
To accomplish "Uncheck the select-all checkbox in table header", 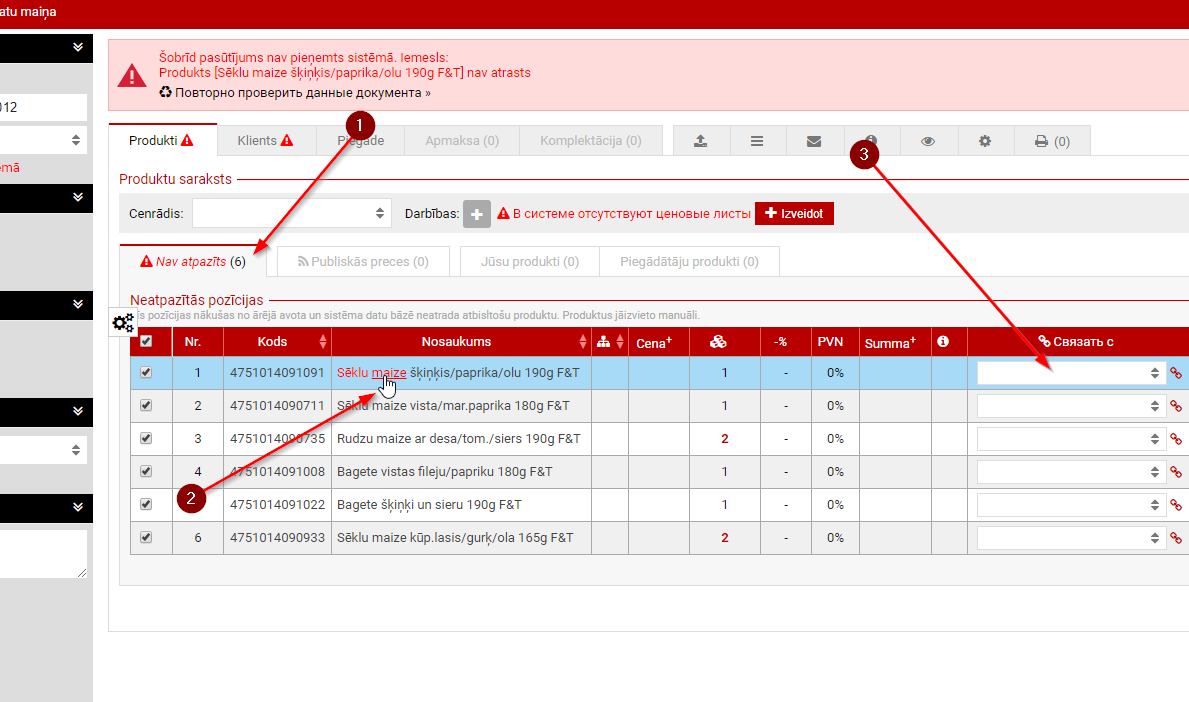I will pyautogui.click(x=147, y=342).
